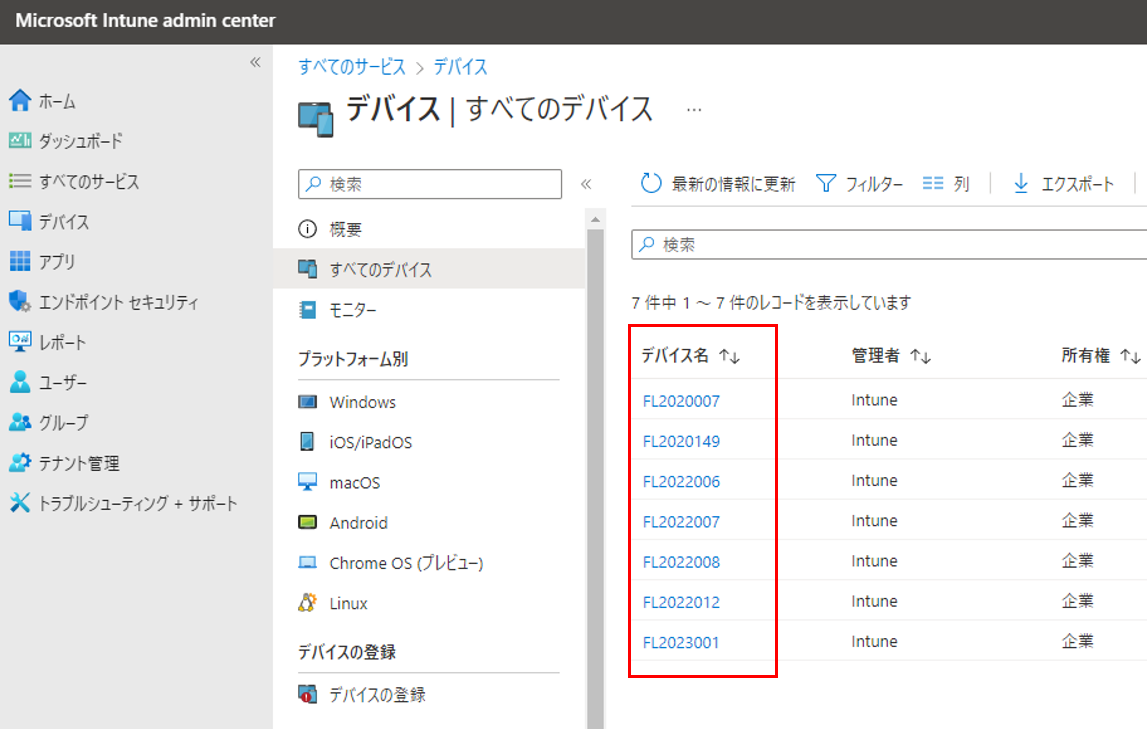
Task: Click the Microsoft Intune admin center title
Action: (146, 20)
